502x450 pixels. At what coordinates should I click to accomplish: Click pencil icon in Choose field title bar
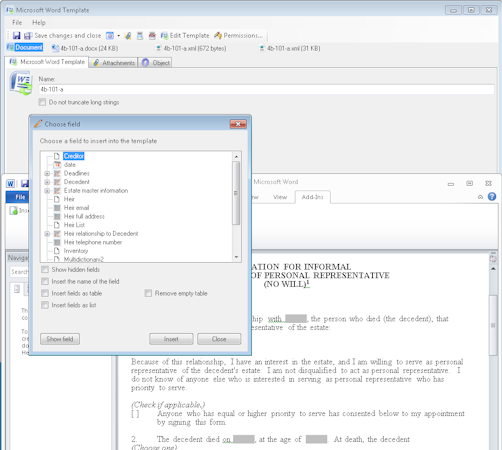[38, 124]
